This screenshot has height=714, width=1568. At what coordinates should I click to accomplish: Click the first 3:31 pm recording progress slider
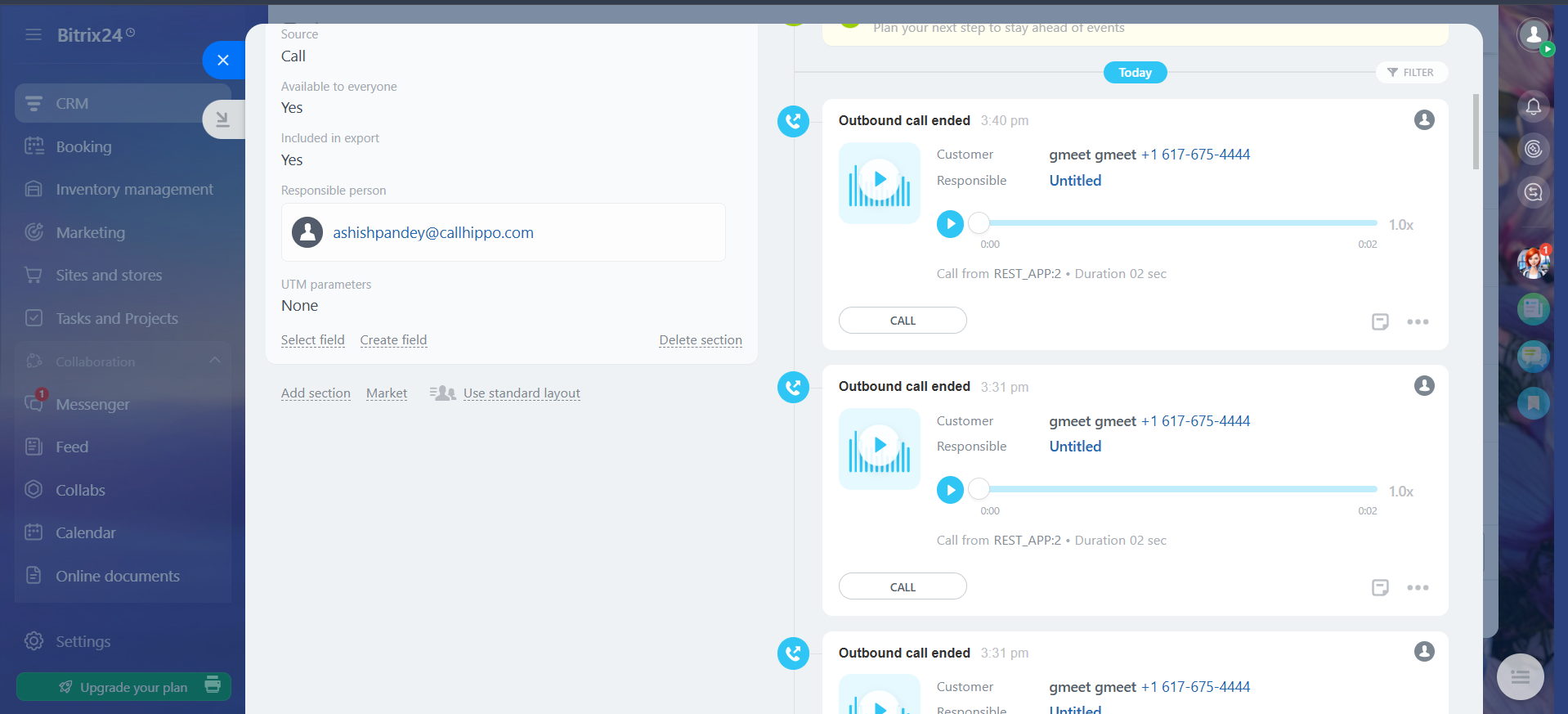coord(1173,489)
